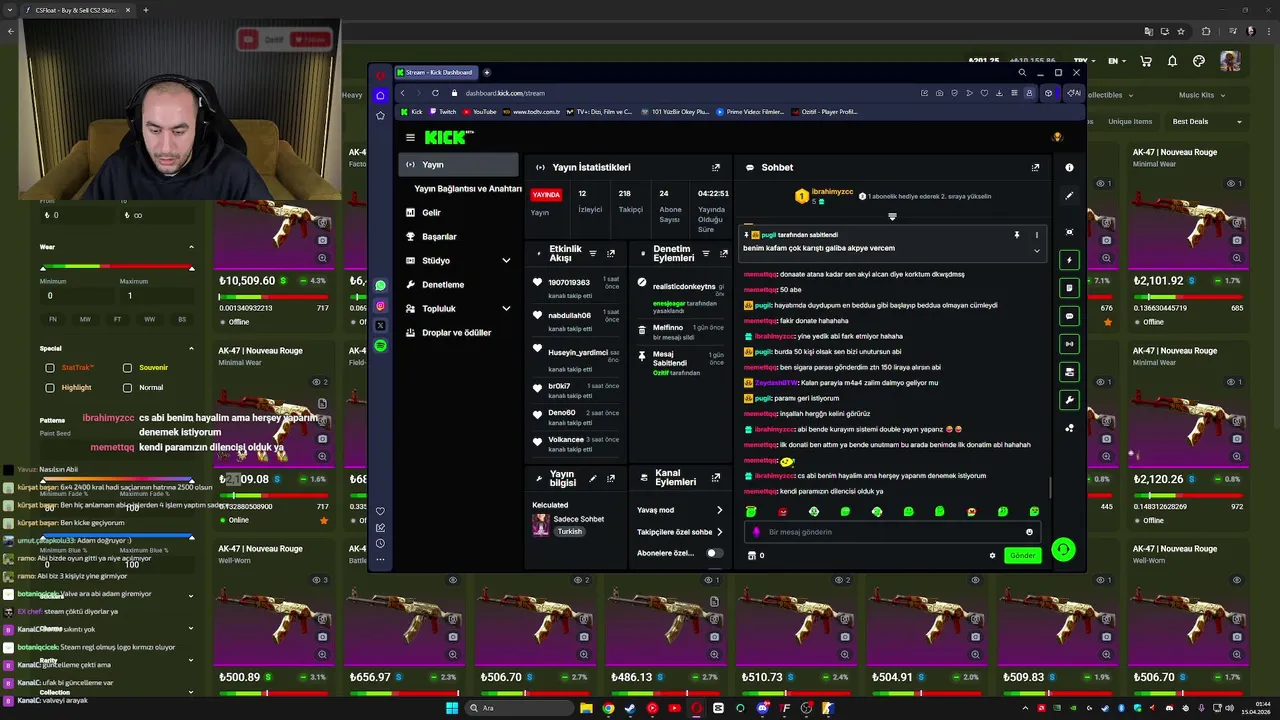Open the Kick dashboard hamburger menu
1280x720 pixels.
pyautogui.click(x=410, y=138)
